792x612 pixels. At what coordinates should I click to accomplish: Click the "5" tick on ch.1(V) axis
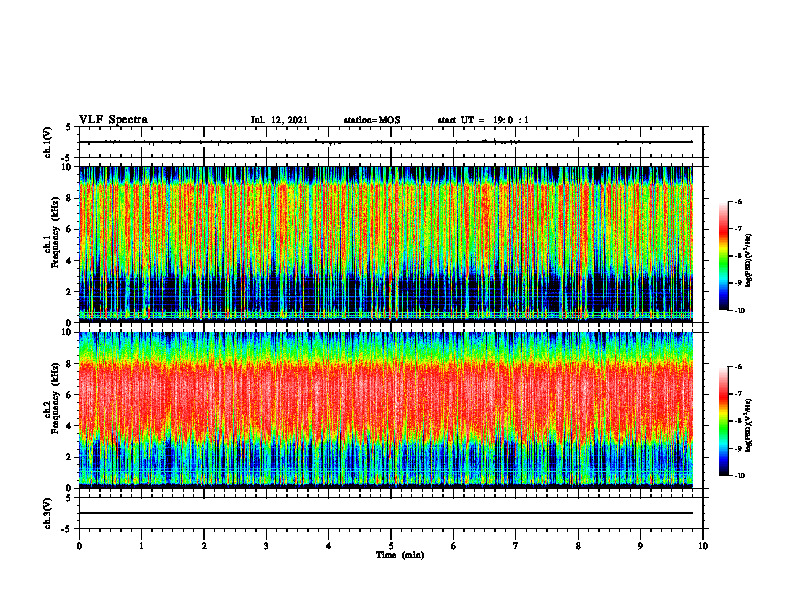click(x=69, y=127)
